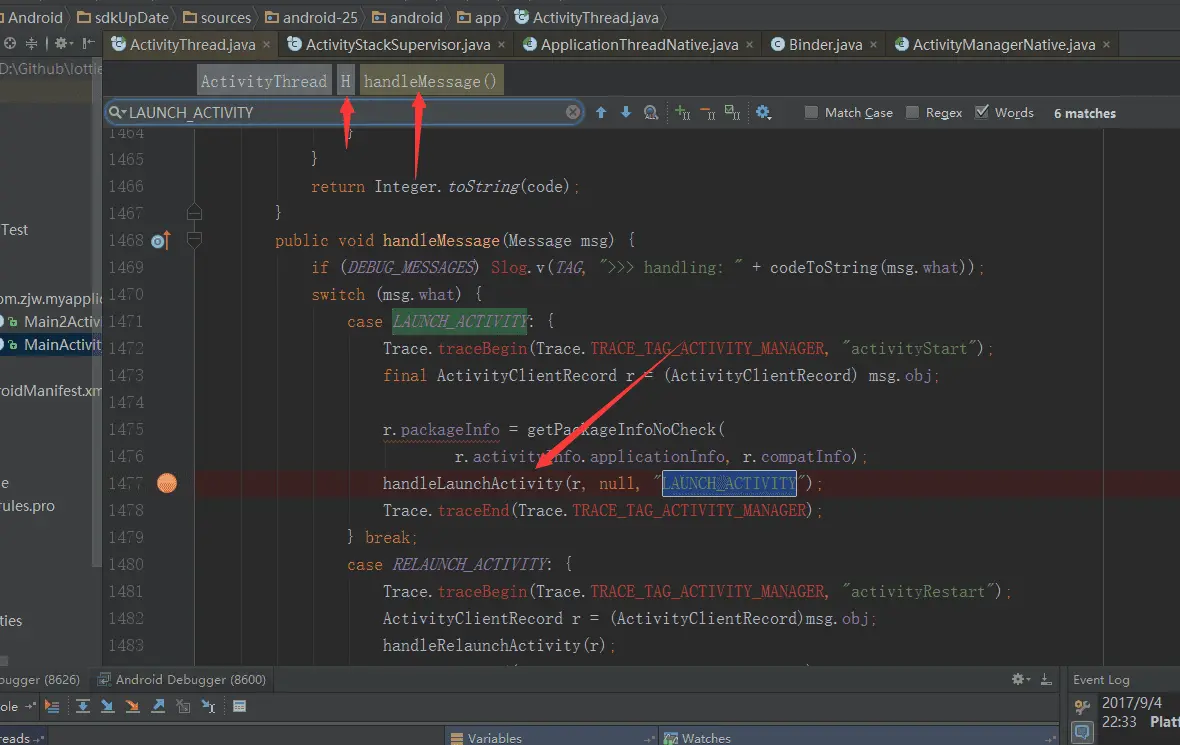
Task: Click collapse all icon in project panel
Action: 32,44
